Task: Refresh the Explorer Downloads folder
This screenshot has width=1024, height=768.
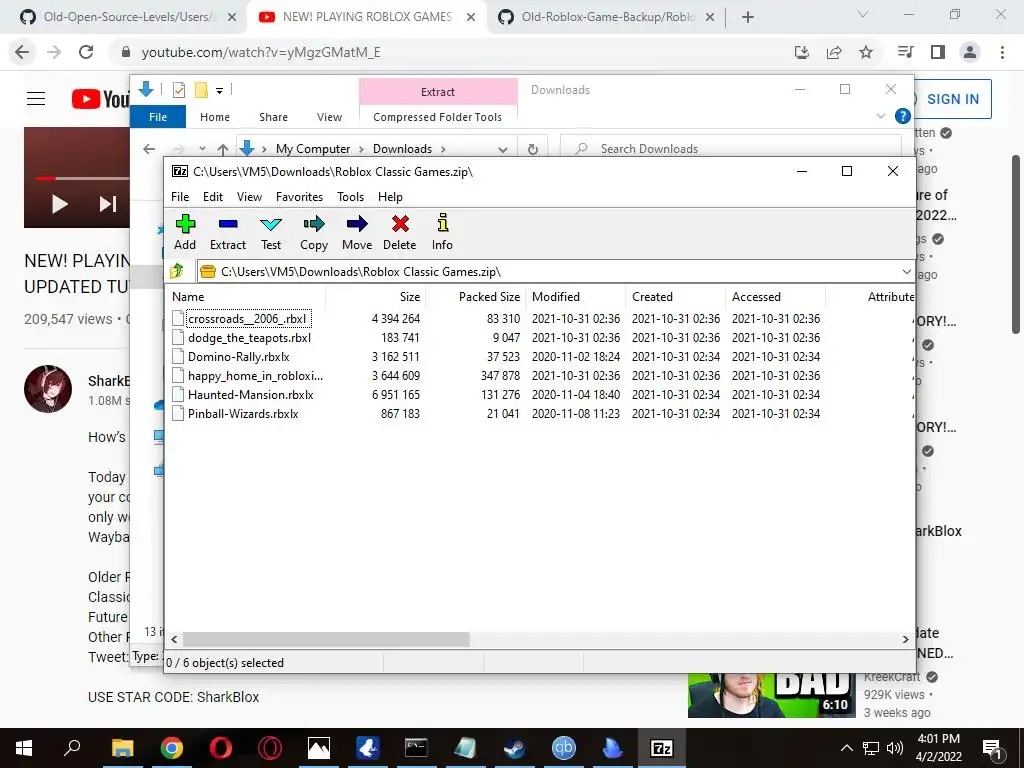Action: click(x=533, y=149)
